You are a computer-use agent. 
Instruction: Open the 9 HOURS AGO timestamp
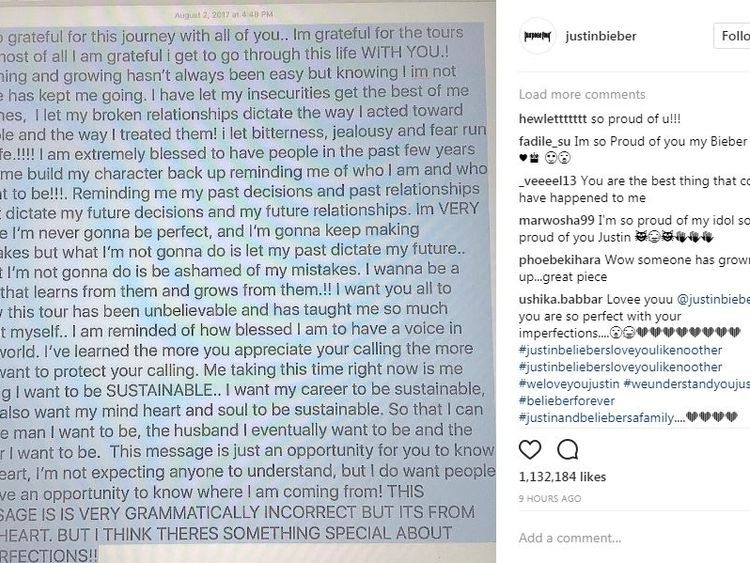pyautogui.click(x=550, y=498)
